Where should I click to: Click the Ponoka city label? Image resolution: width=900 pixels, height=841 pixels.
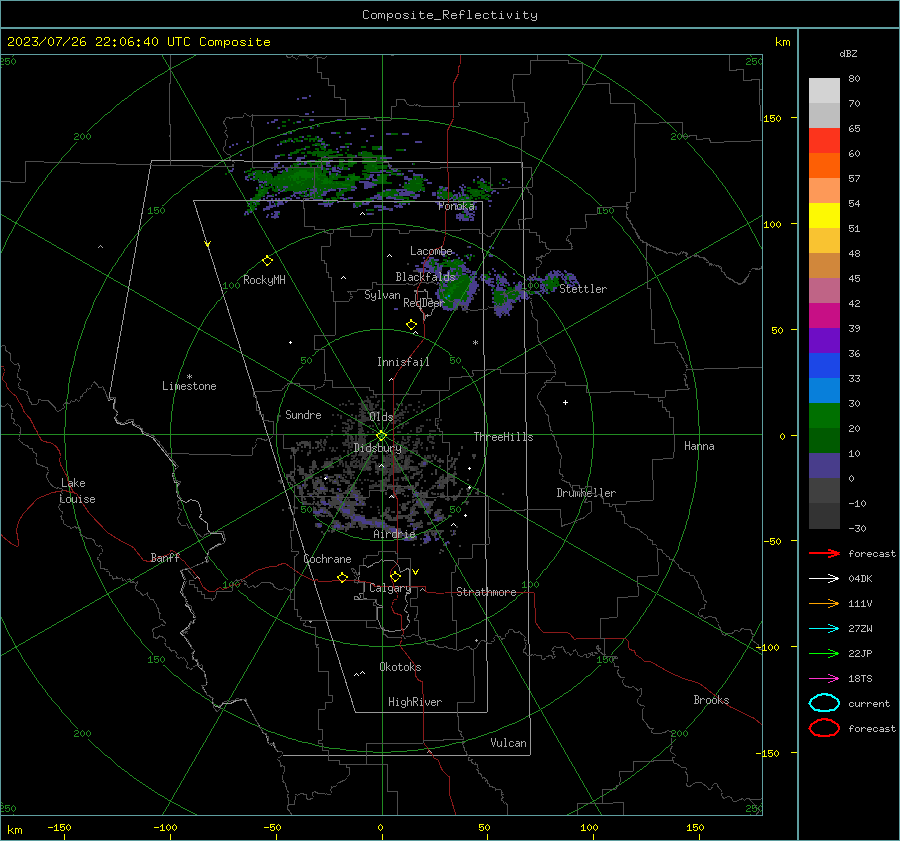(x=456, y=206)
